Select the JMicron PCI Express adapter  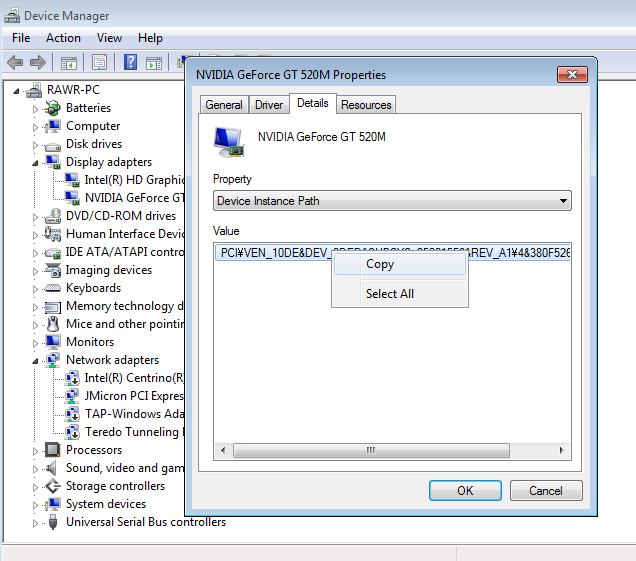(x=134, y=396)
